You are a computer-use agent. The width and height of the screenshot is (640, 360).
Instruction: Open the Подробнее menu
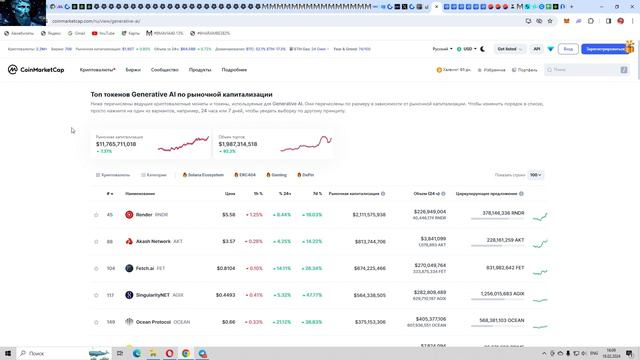(x=234, y=70)
